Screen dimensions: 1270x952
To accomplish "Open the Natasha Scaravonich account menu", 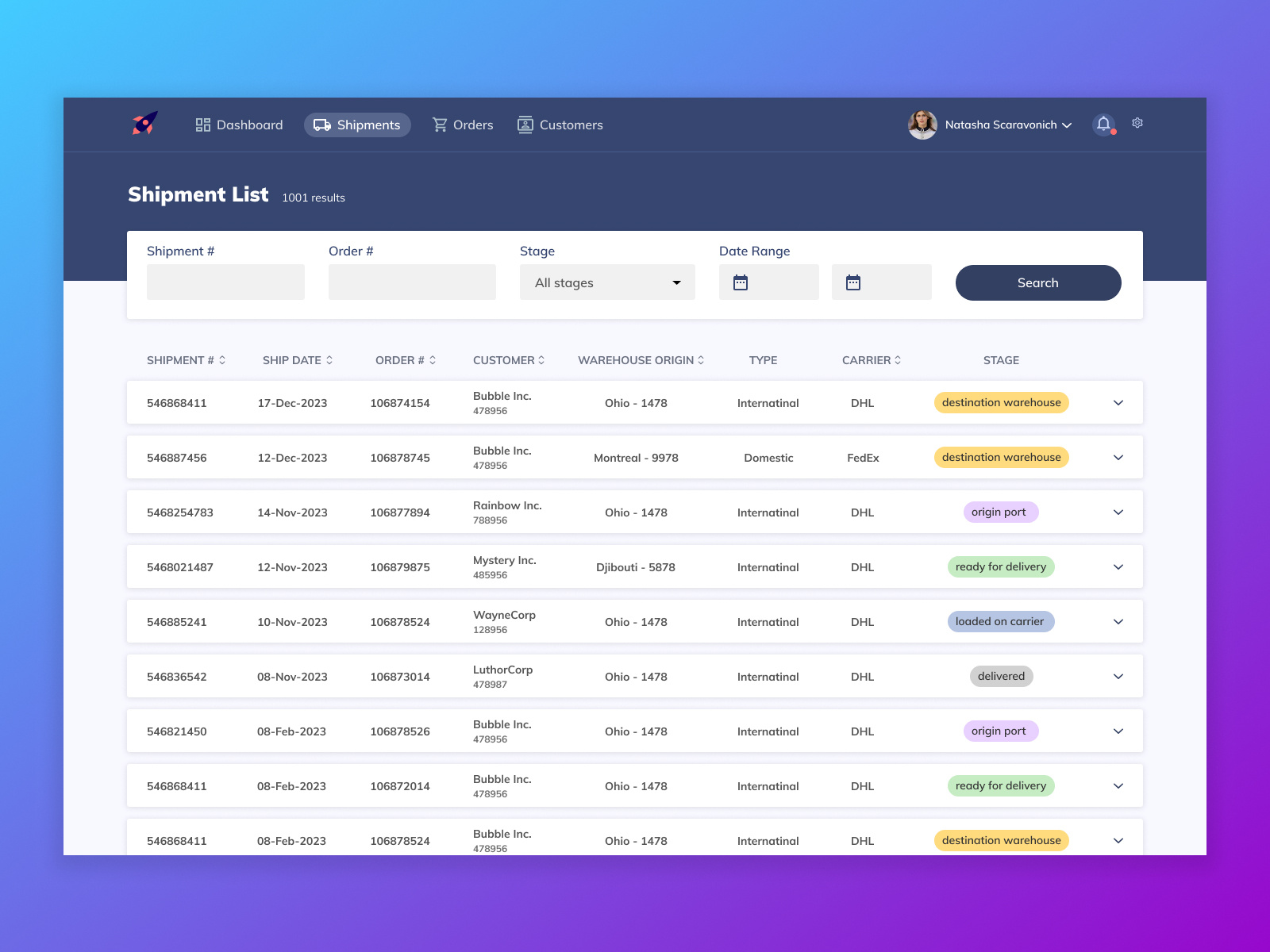I will (x=1005, y=125).
